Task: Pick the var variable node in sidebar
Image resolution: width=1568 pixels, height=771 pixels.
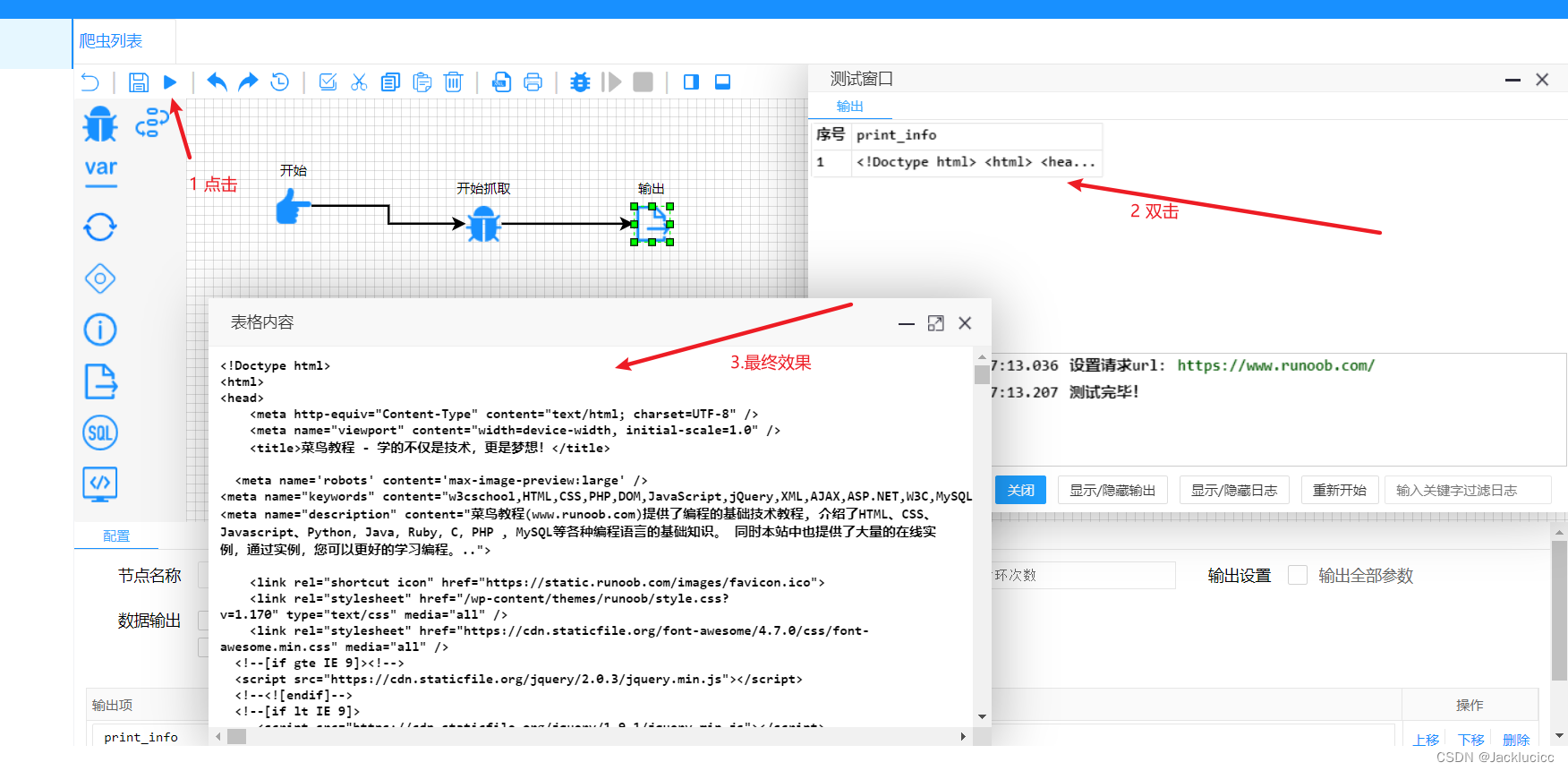Action: tap(101, 172)
